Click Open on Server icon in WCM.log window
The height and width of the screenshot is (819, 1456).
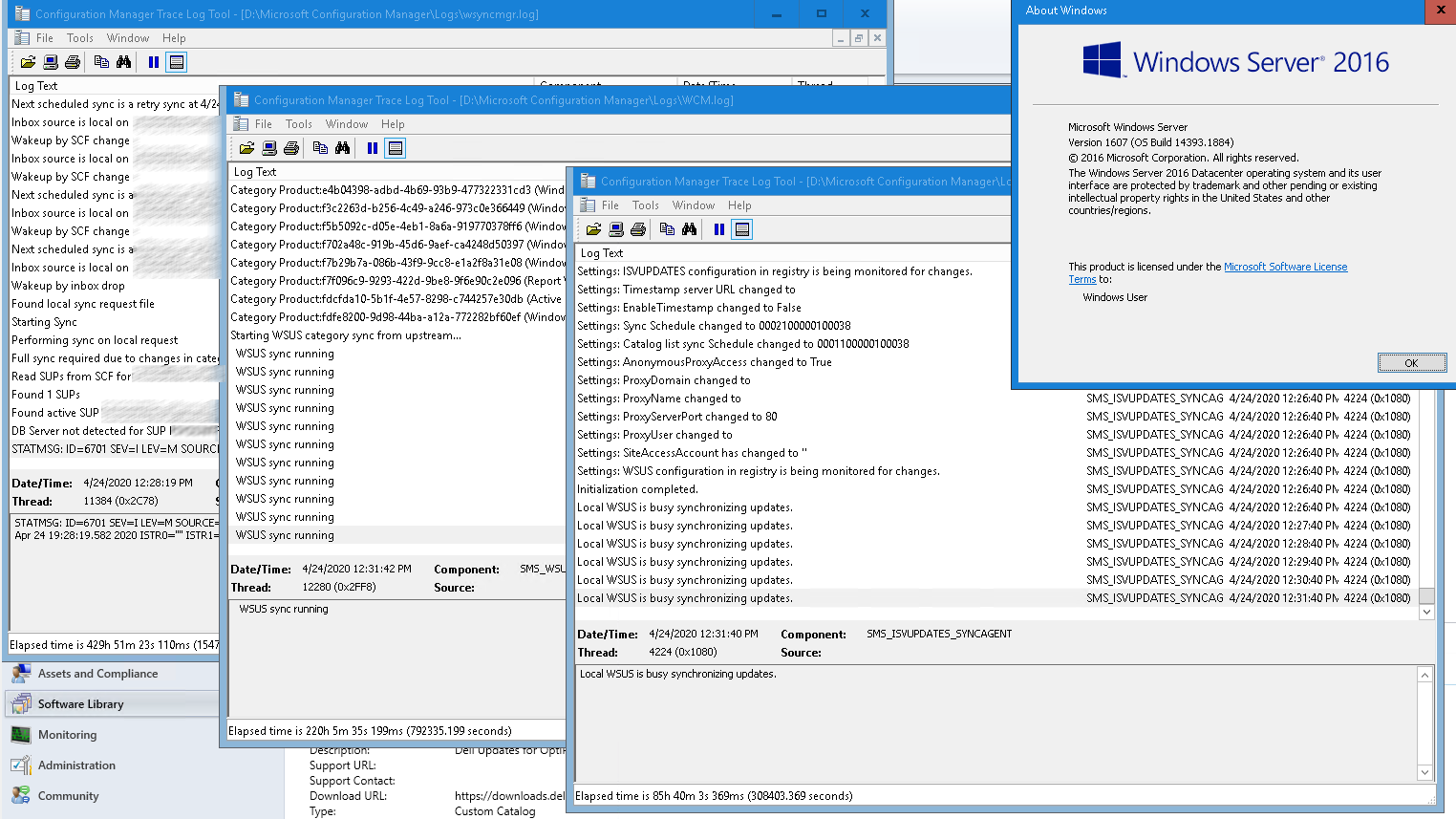269,148
